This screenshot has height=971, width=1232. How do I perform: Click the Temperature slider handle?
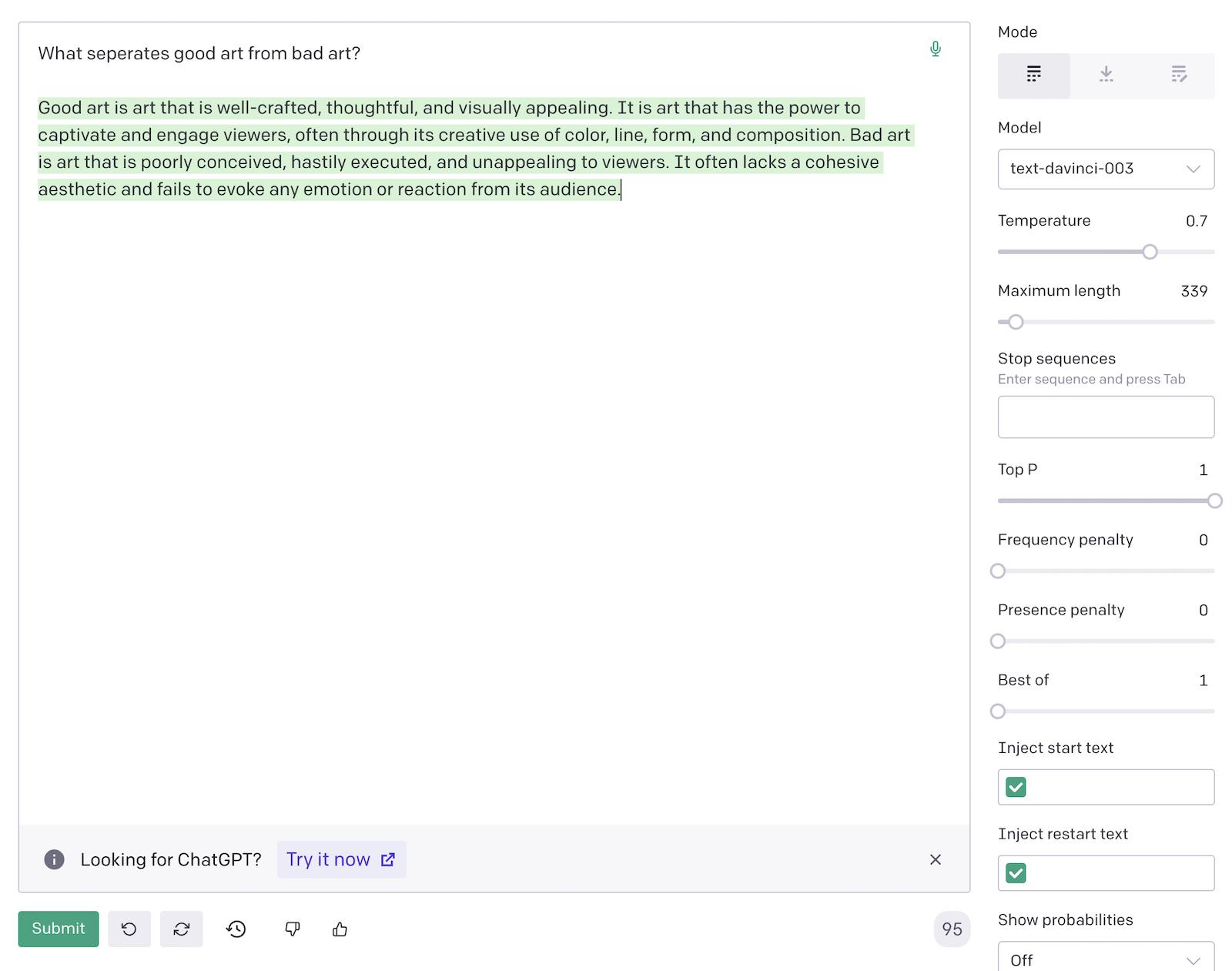click(1150, 252)
